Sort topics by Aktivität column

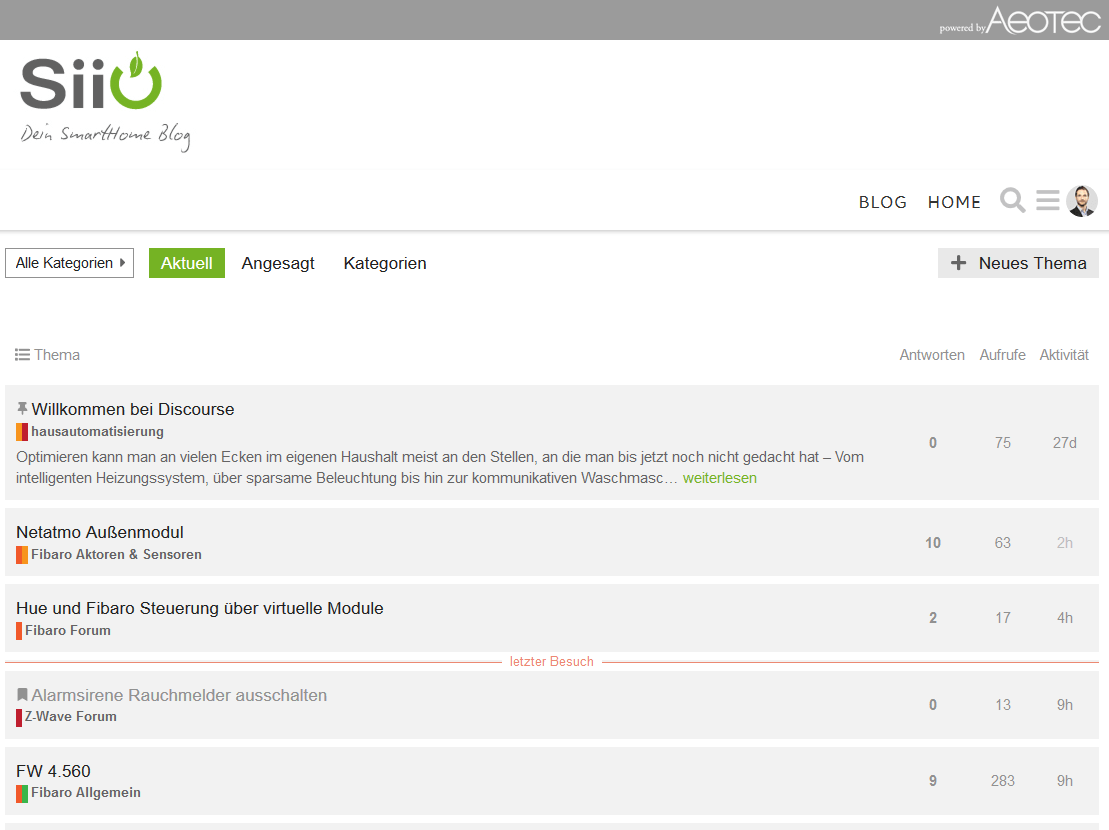point(1064,355)
